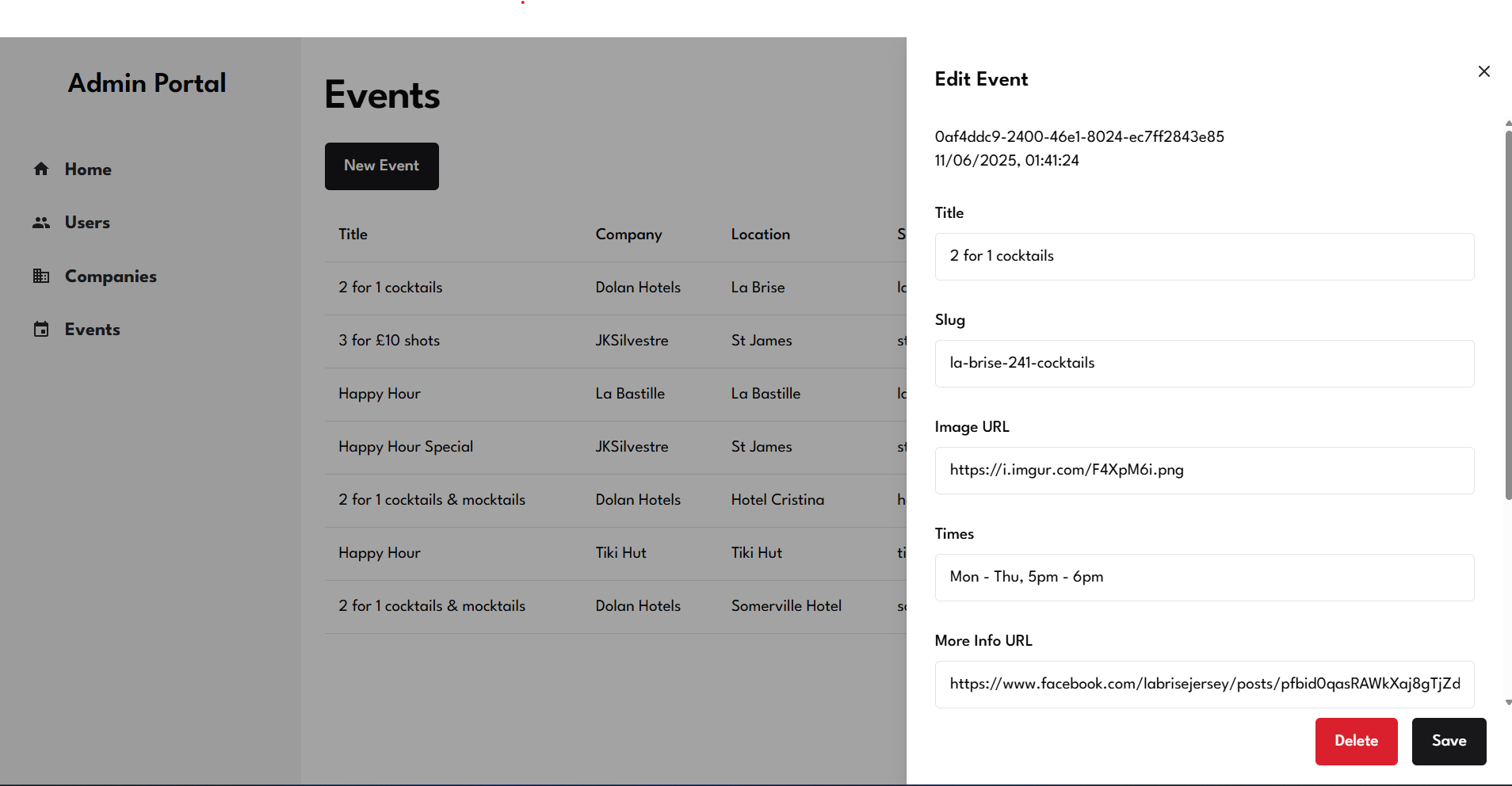Click into the Image URL field

(x=1204, y=471)
